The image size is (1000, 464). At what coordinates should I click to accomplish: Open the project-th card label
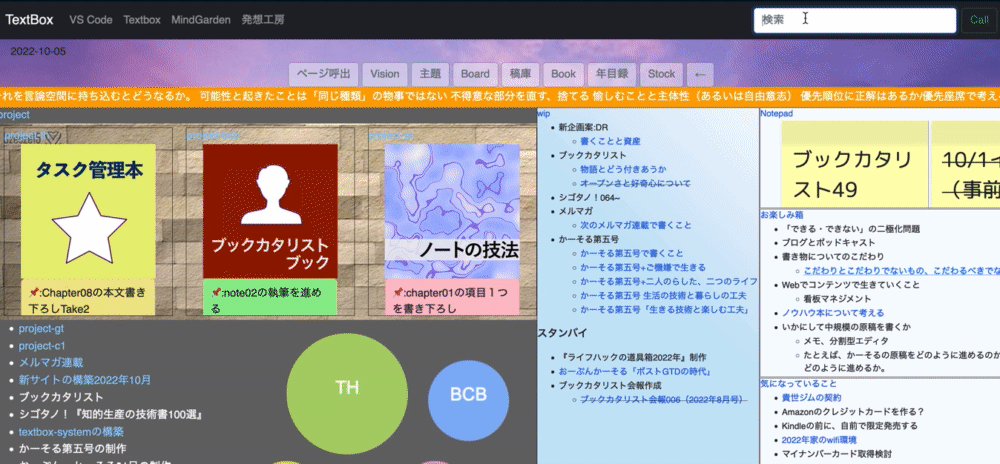click(27, 136)
